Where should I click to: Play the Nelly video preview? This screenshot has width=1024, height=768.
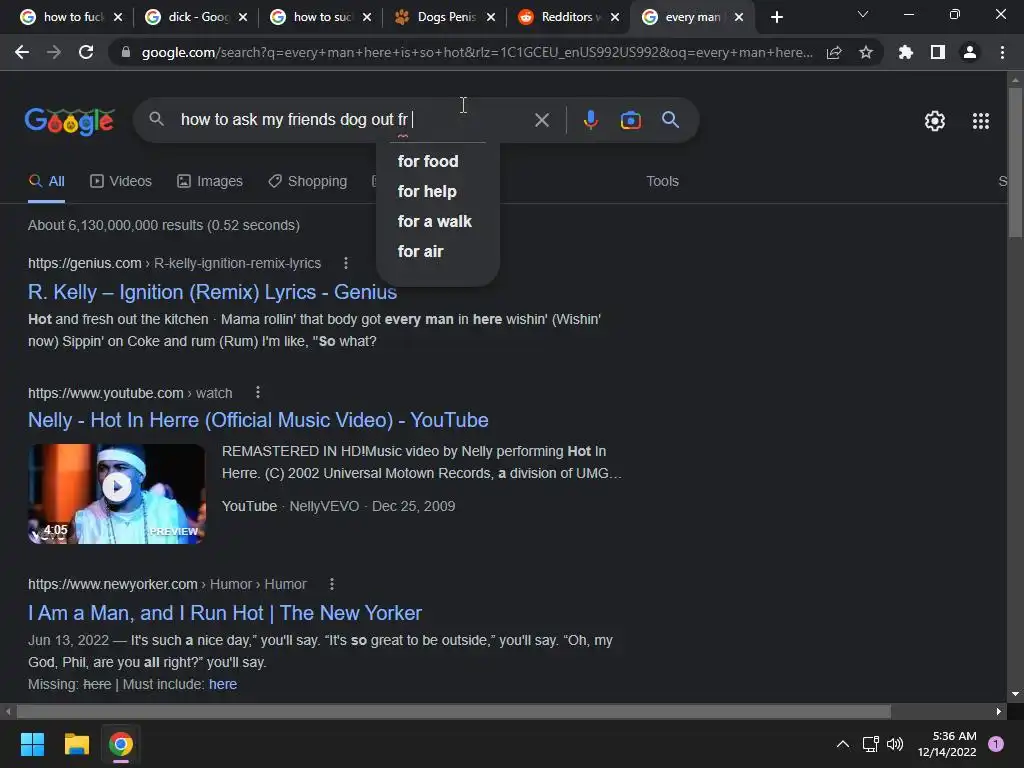pyautogui.click(x=118, y=487)
